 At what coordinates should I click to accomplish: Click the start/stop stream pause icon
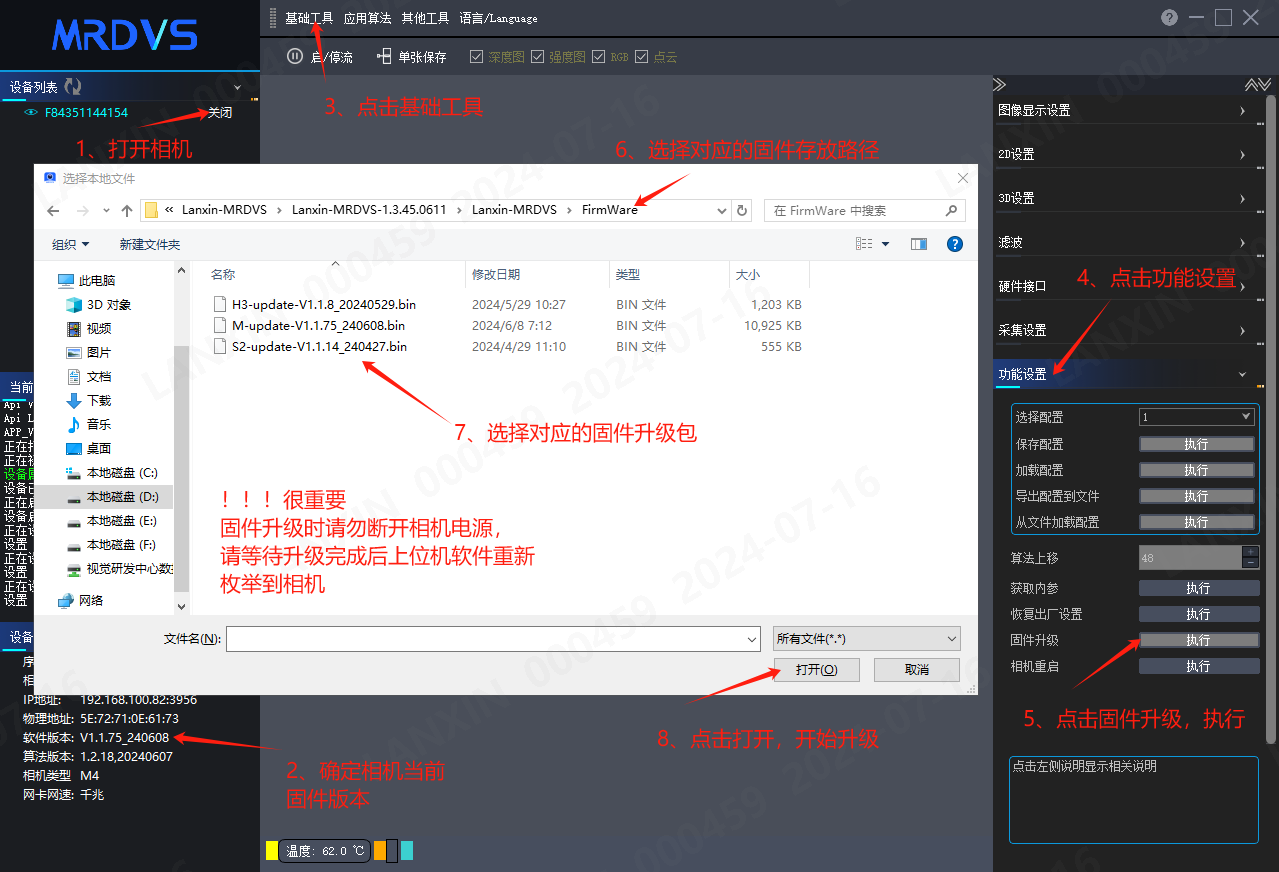[295, 57]
